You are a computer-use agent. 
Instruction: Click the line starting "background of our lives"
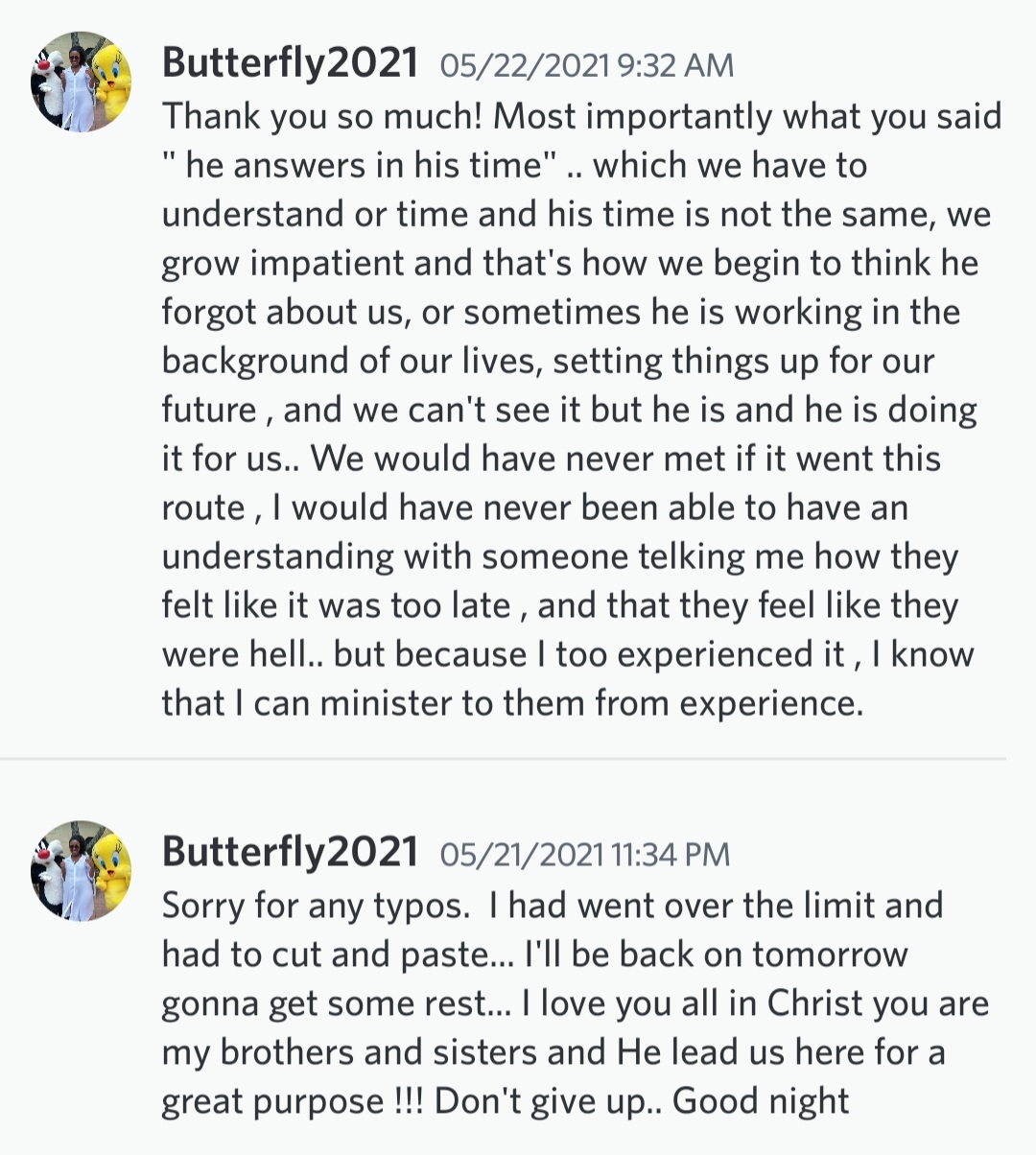[547, 361]
